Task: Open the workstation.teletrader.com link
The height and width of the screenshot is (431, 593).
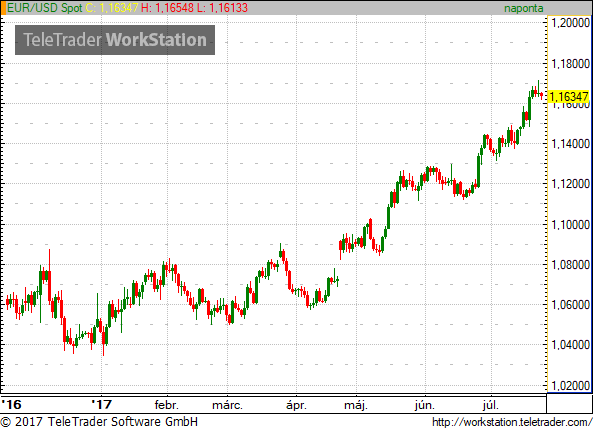Action: click(x=512, y=422)
